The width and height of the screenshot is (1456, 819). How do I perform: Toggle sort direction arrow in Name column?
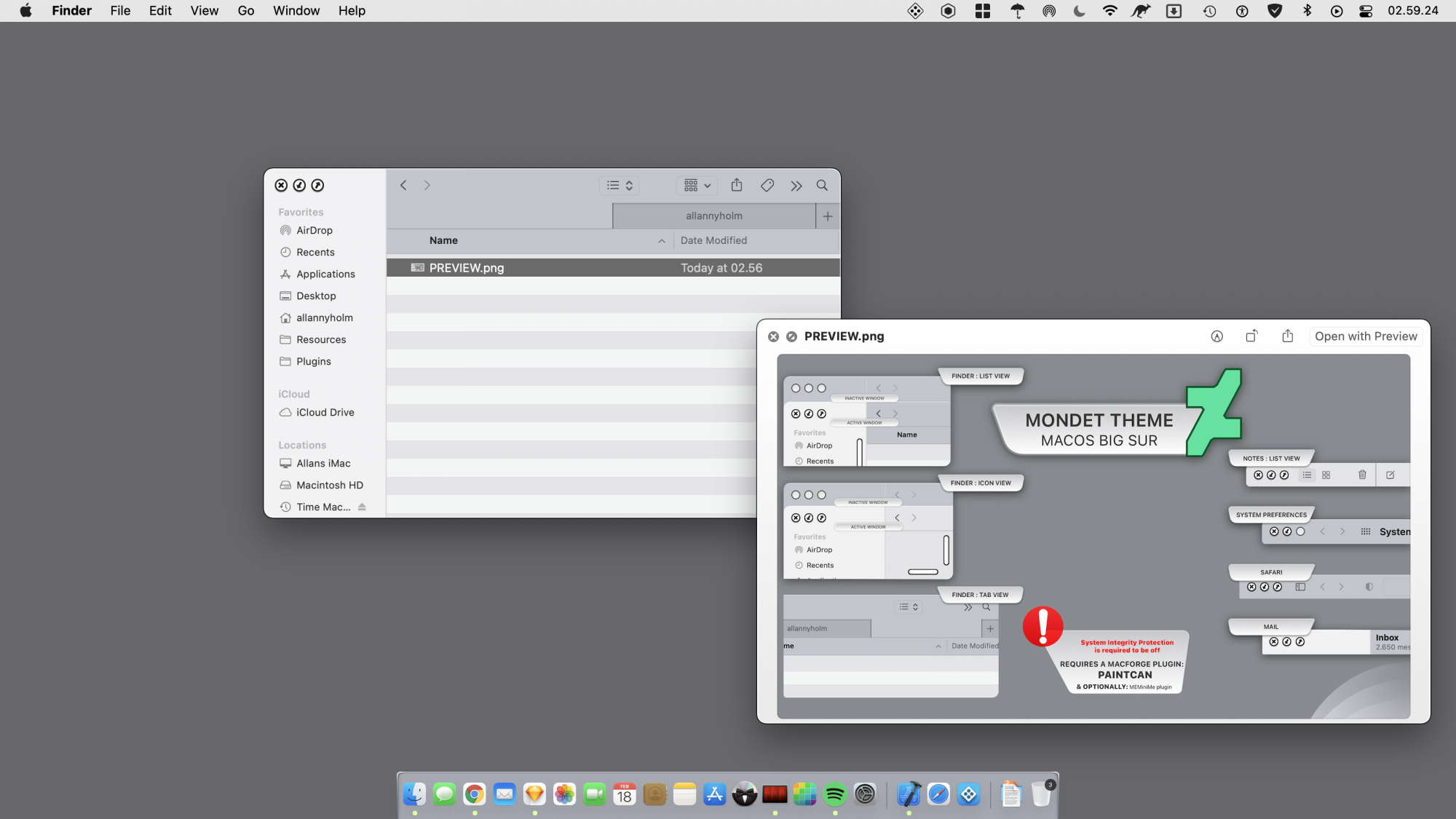point(662,241)
